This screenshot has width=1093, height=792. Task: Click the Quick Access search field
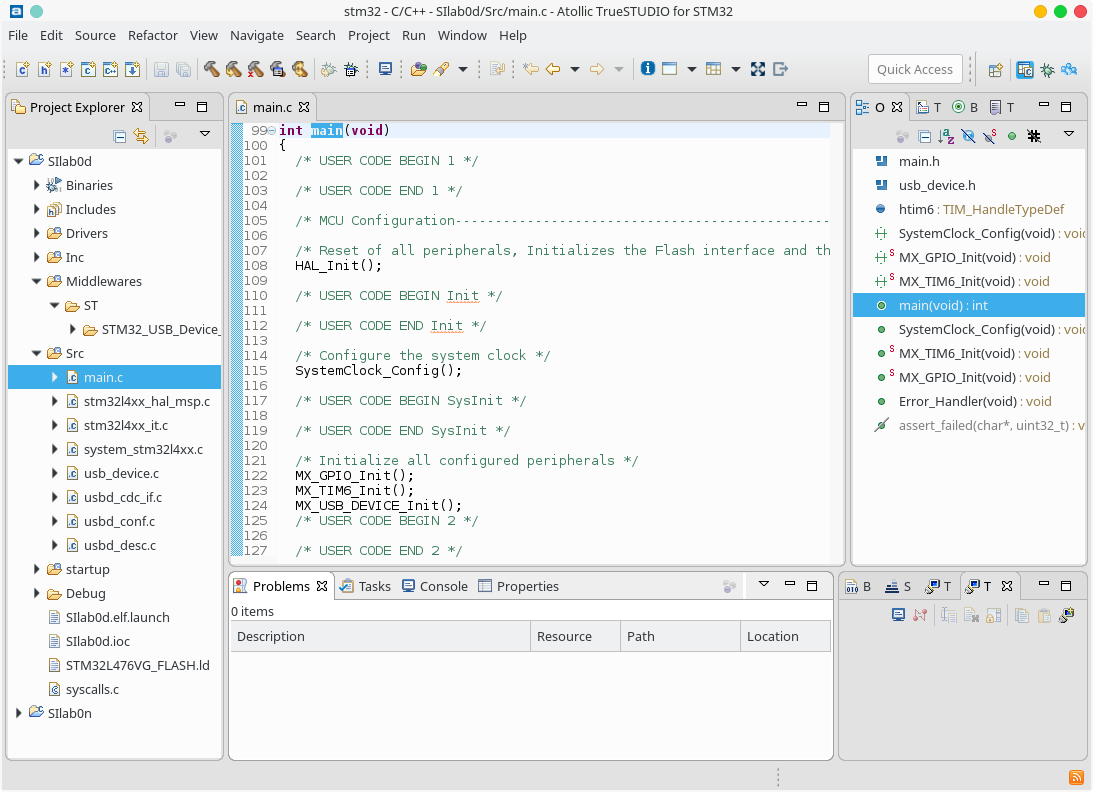(914, 69)
